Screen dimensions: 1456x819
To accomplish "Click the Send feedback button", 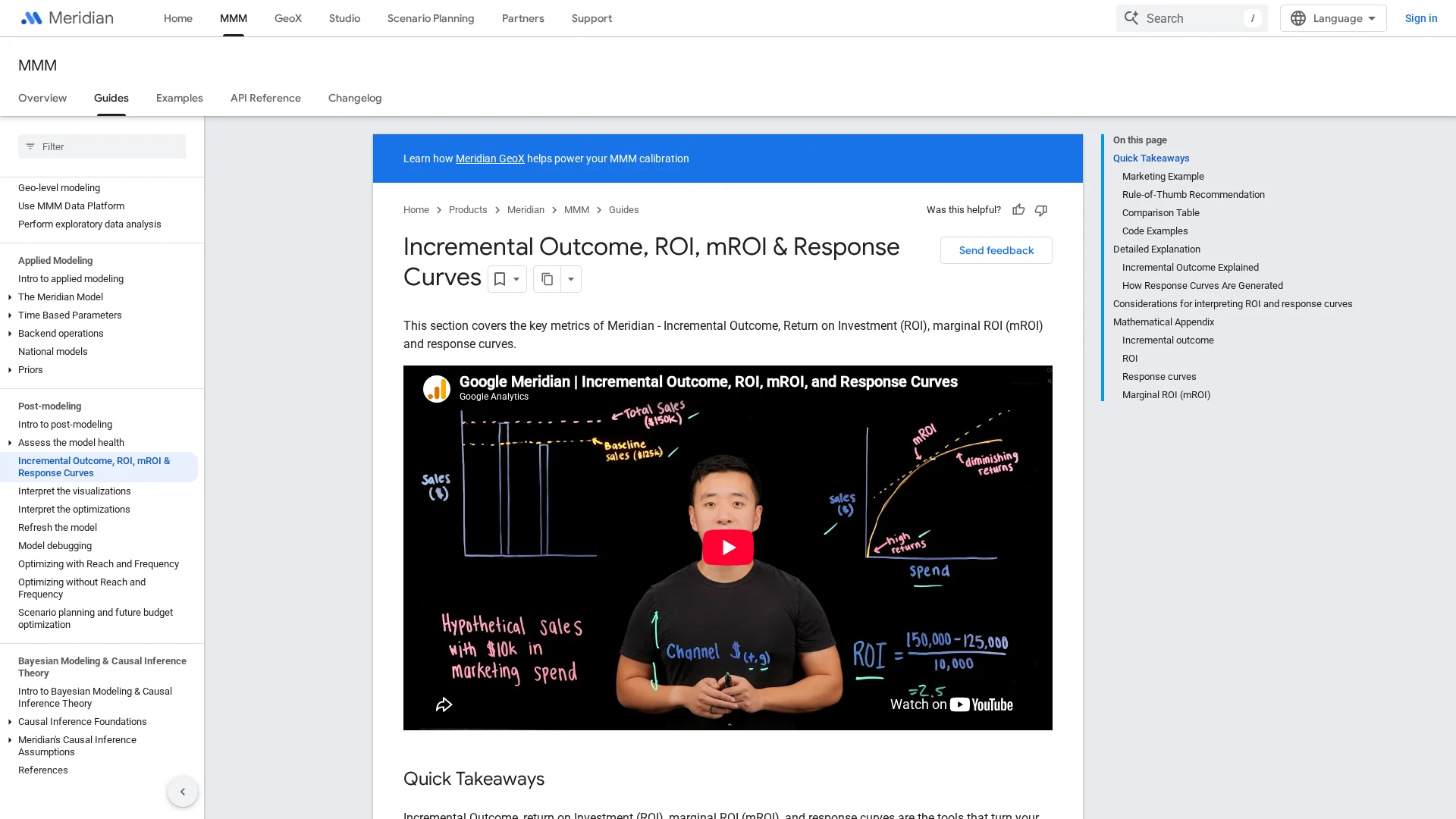I will tap(996, 250).
